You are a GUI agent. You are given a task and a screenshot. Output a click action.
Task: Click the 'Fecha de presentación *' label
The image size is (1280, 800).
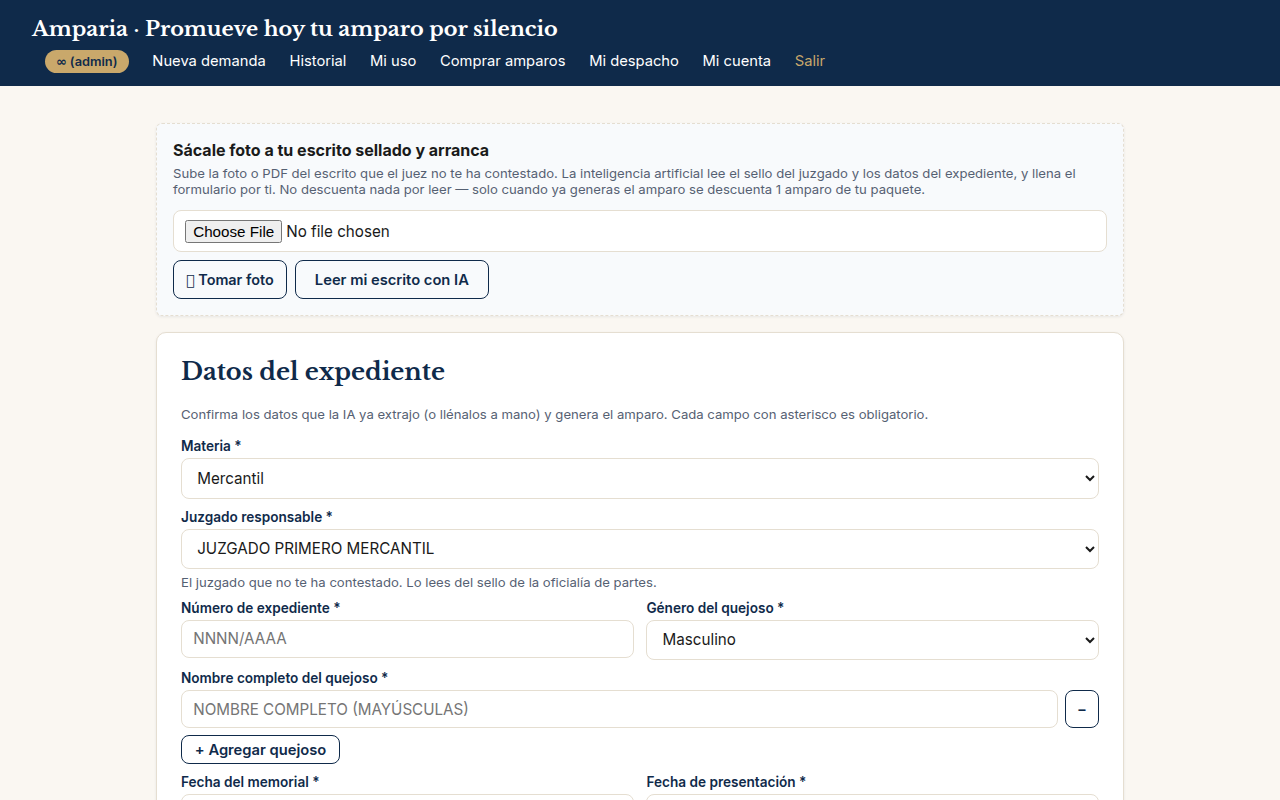[725, 782]
